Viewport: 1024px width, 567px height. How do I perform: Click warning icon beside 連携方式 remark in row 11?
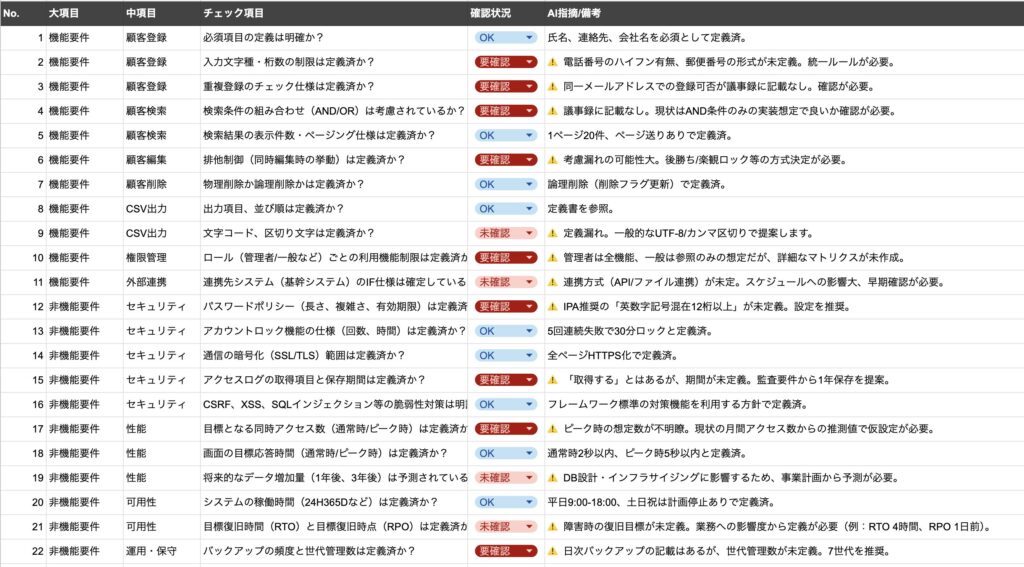[x=552, y=282]
